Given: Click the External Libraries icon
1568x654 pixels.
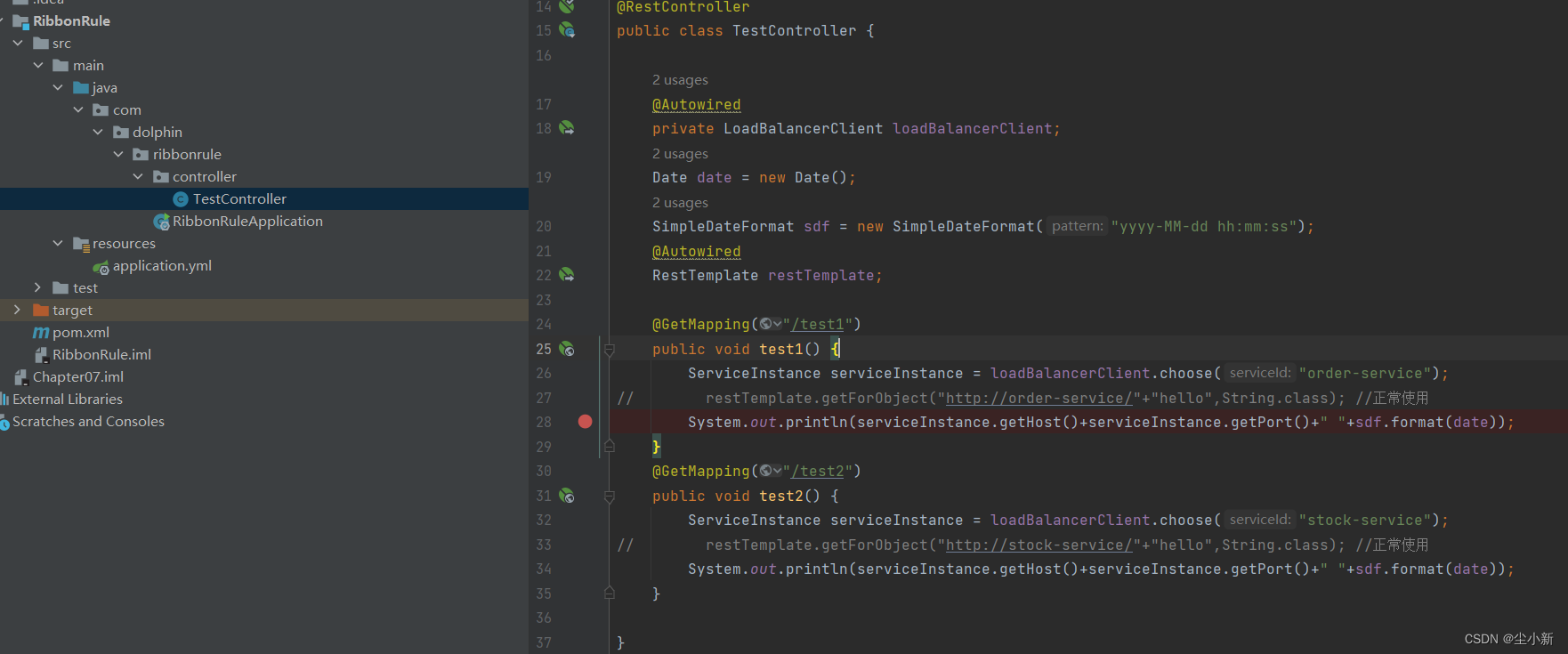Looking at the screenshot, I should coord(4,400).
